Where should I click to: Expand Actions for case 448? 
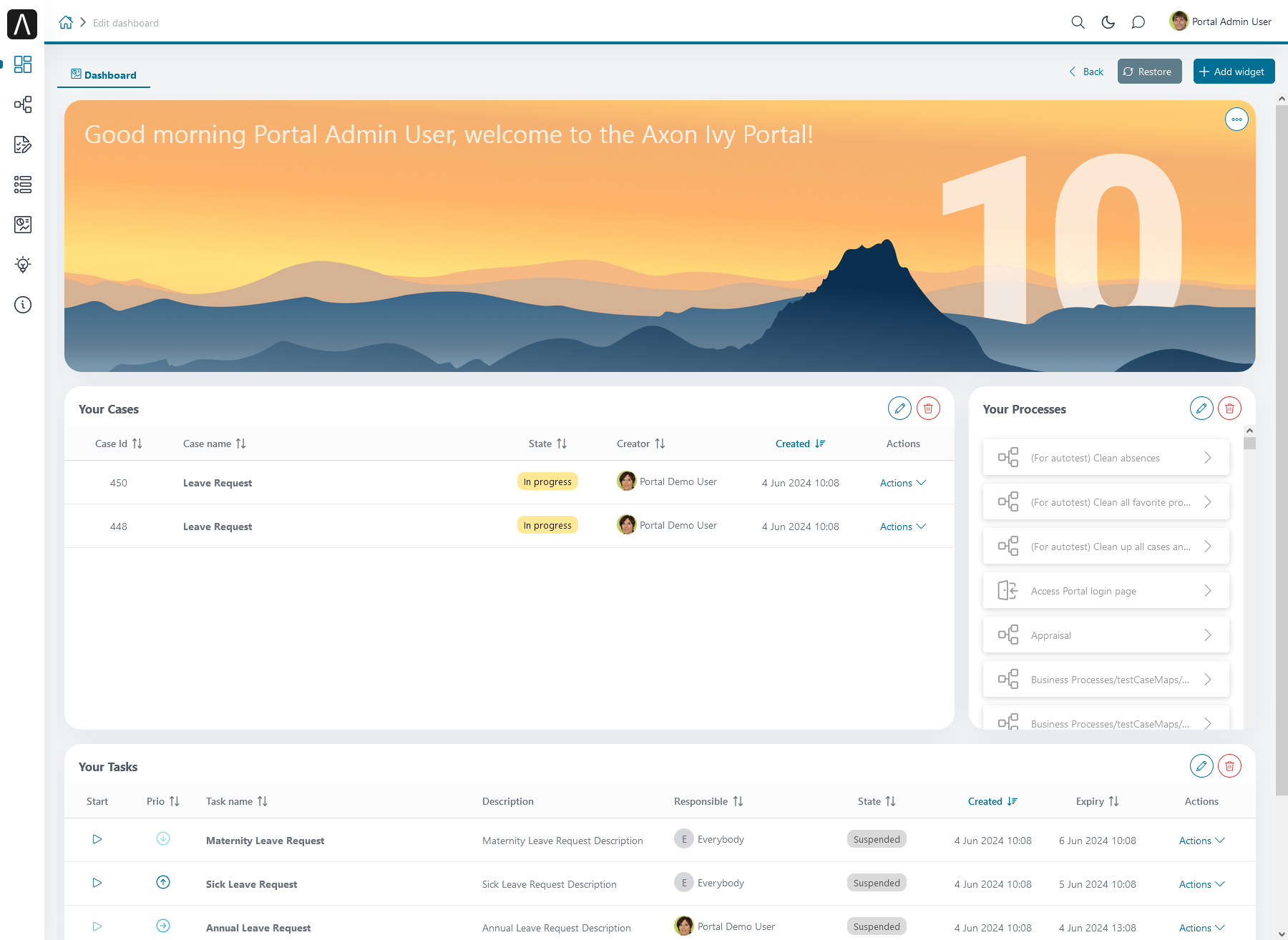pyautogui.click(x=903, y=527)
